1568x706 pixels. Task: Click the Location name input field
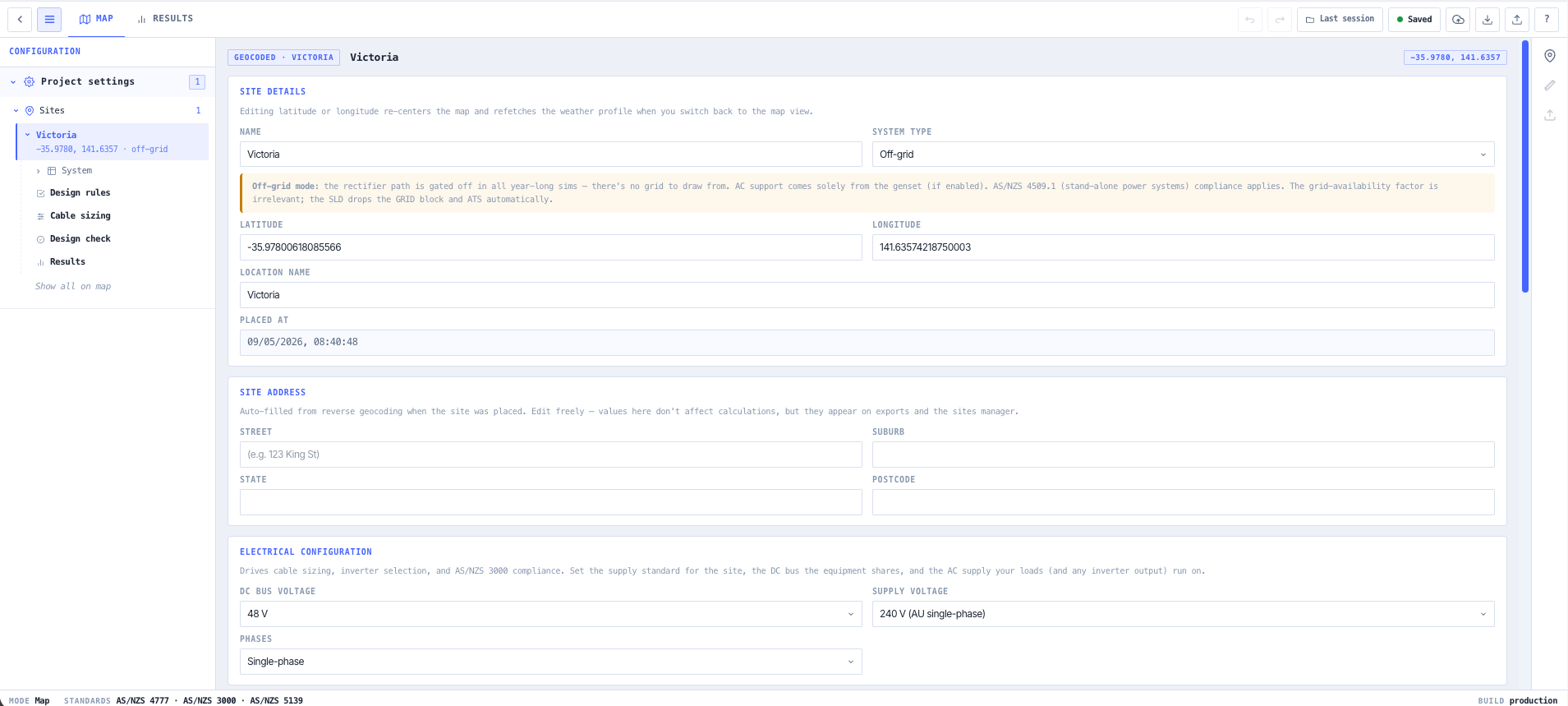point(867,295)
